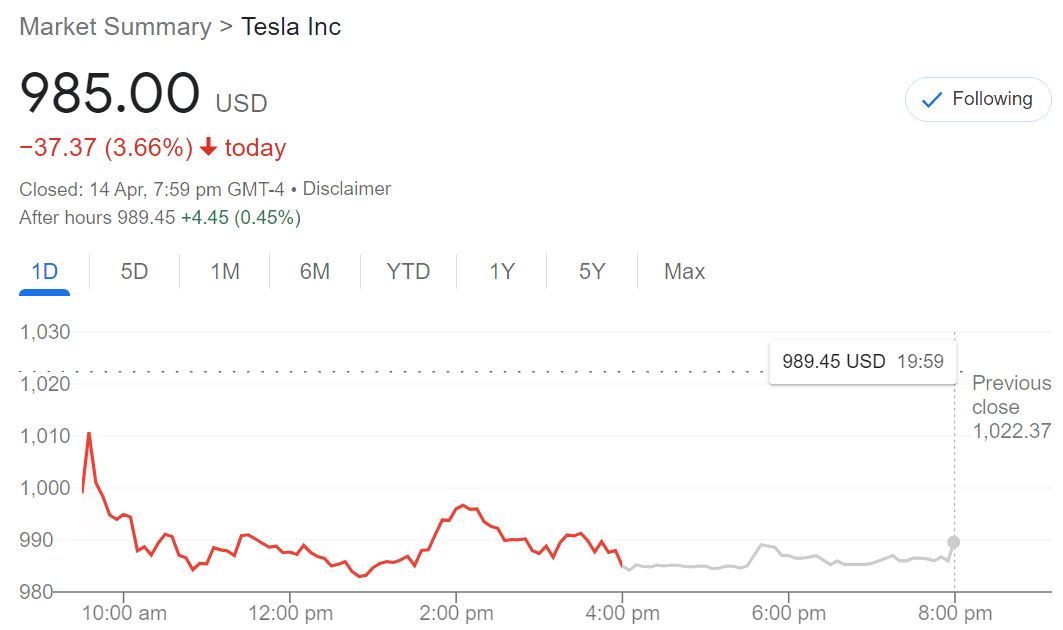Switch to the 1Y chart range
The height and width of the screenshot is (630, 1063).
point(500,271)
